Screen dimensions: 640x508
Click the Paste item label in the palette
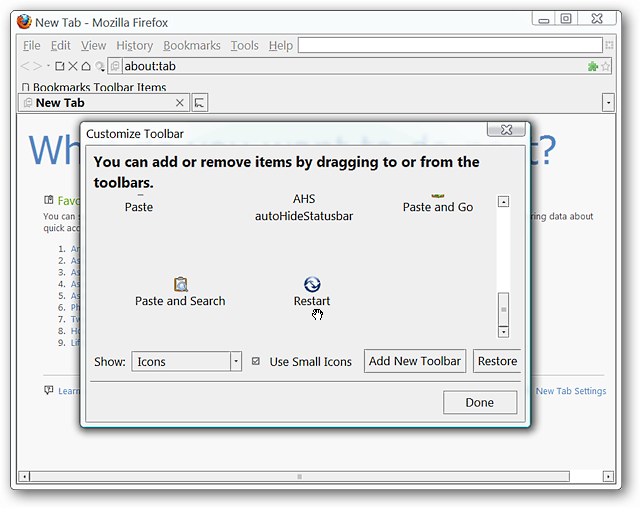(x=139, y=207)
